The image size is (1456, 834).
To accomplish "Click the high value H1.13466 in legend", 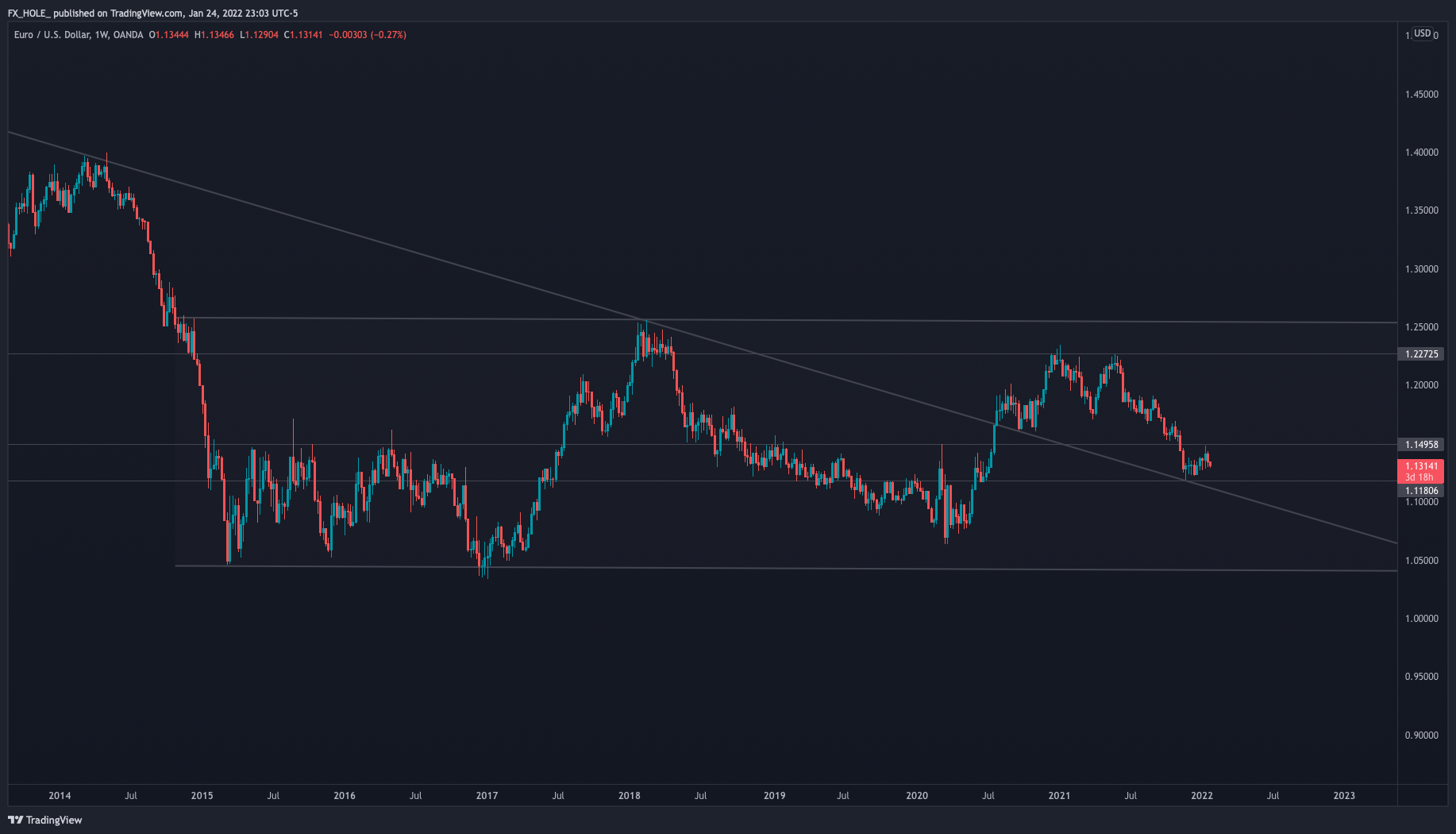I will [214, 35].
